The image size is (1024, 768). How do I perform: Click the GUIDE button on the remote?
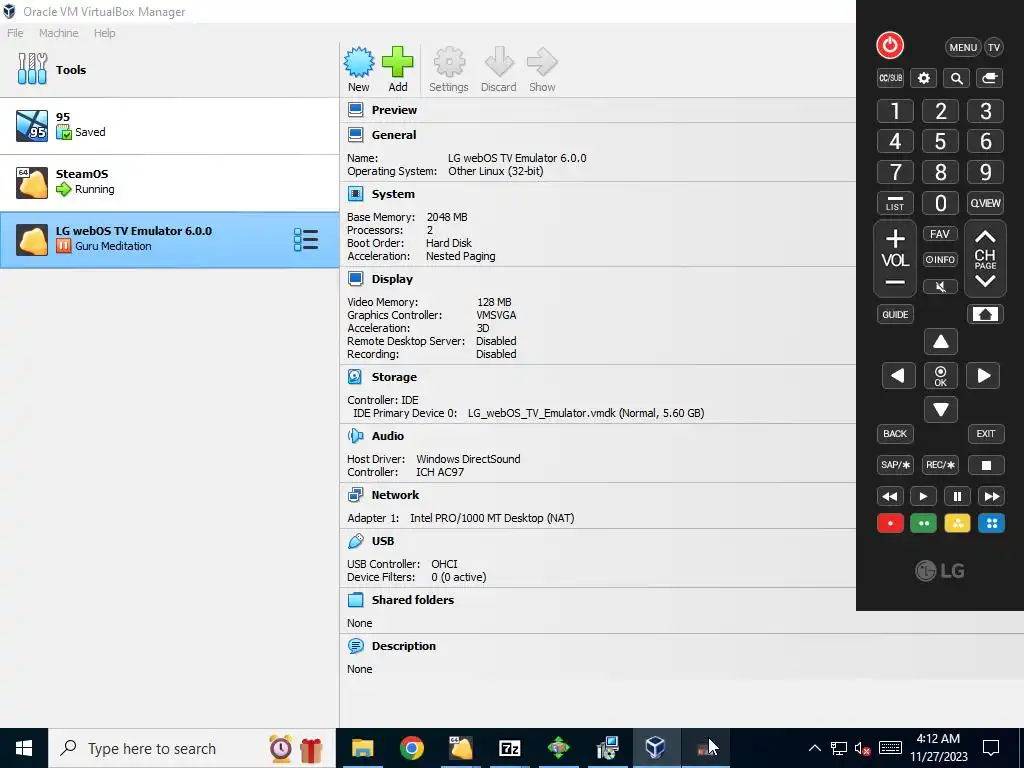(895, 314)
